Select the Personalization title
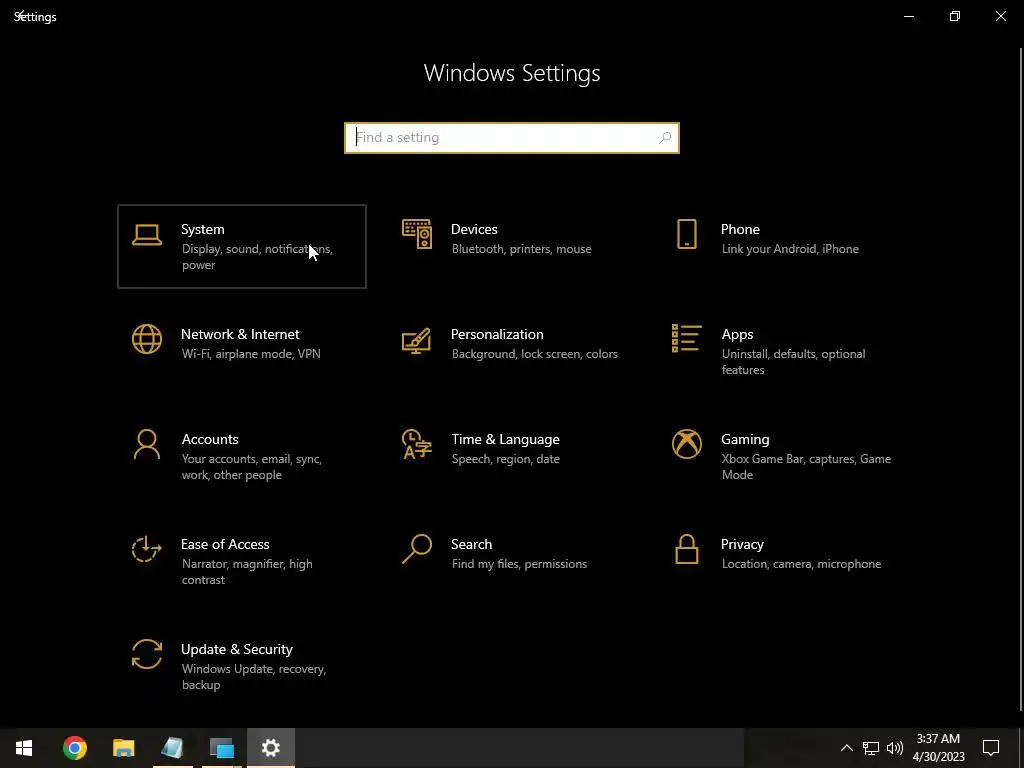This screenshot has width=1024, height=768. point(497,334)
